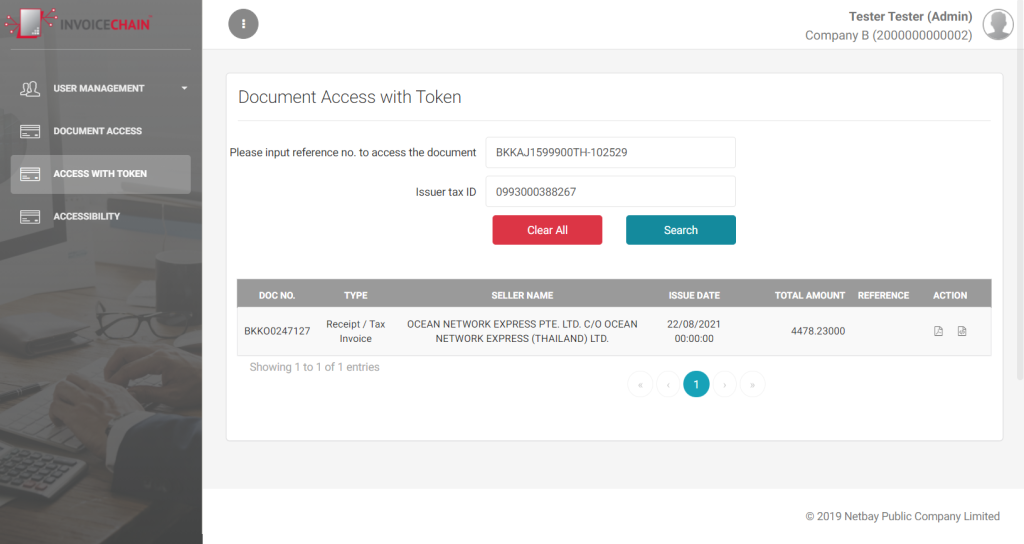Screen dimensions: 1024x544
Task: Click the Accessibility card icon
Action: click(30, 217)
